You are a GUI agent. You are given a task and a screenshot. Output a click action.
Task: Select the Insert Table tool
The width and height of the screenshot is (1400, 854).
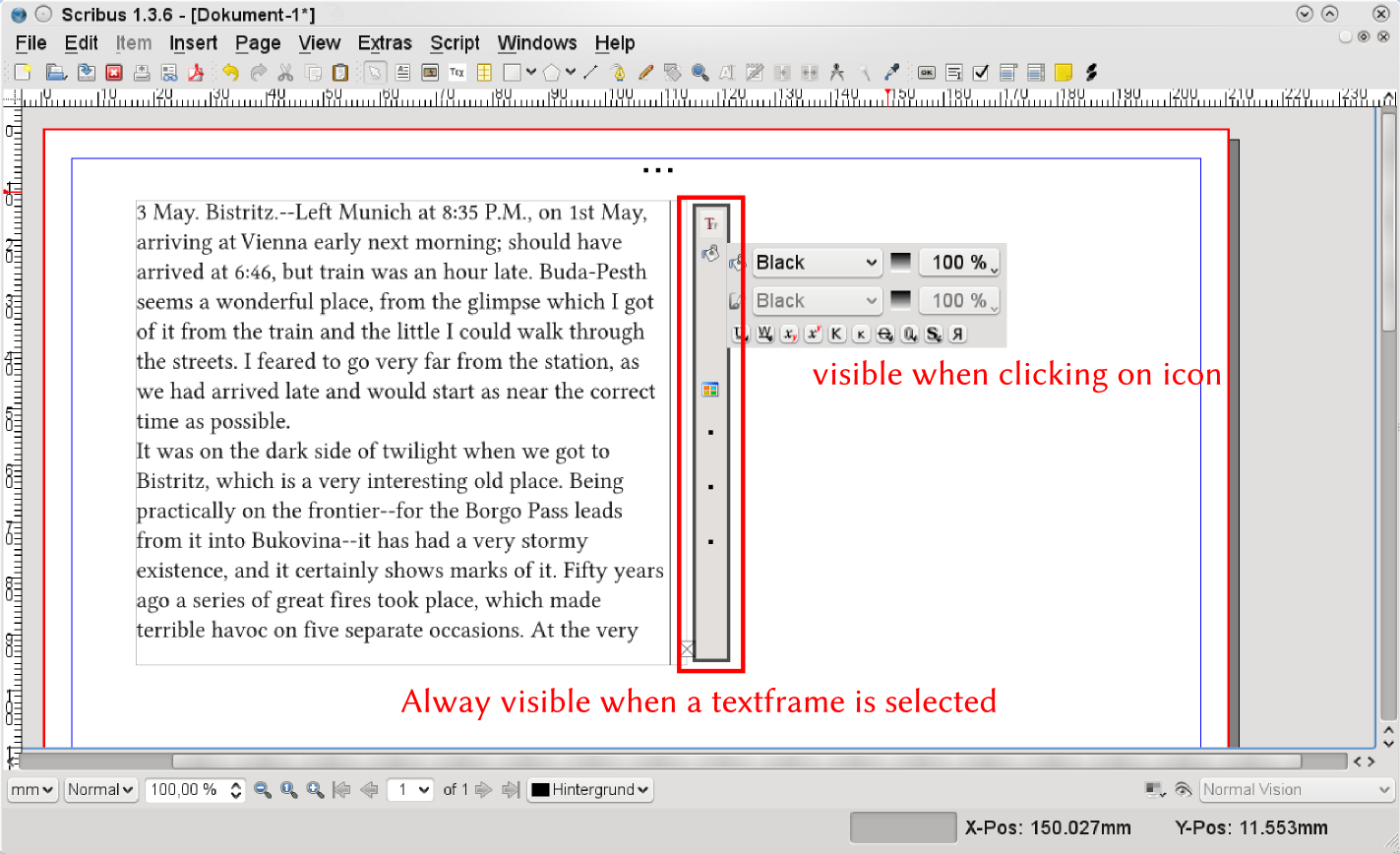pos(484,72)
